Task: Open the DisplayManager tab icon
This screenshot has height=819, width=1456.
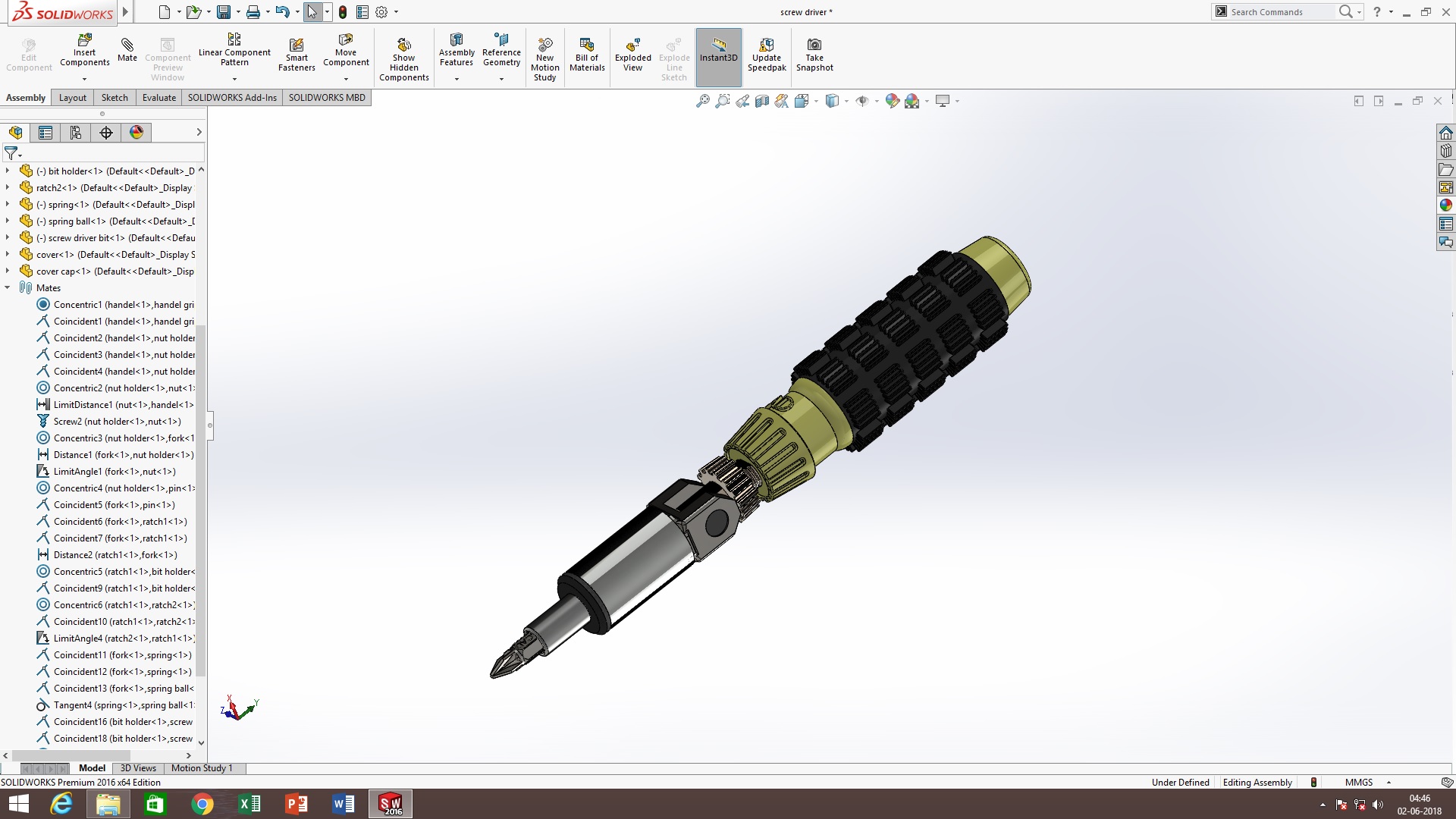Action: tap(136, 133)
